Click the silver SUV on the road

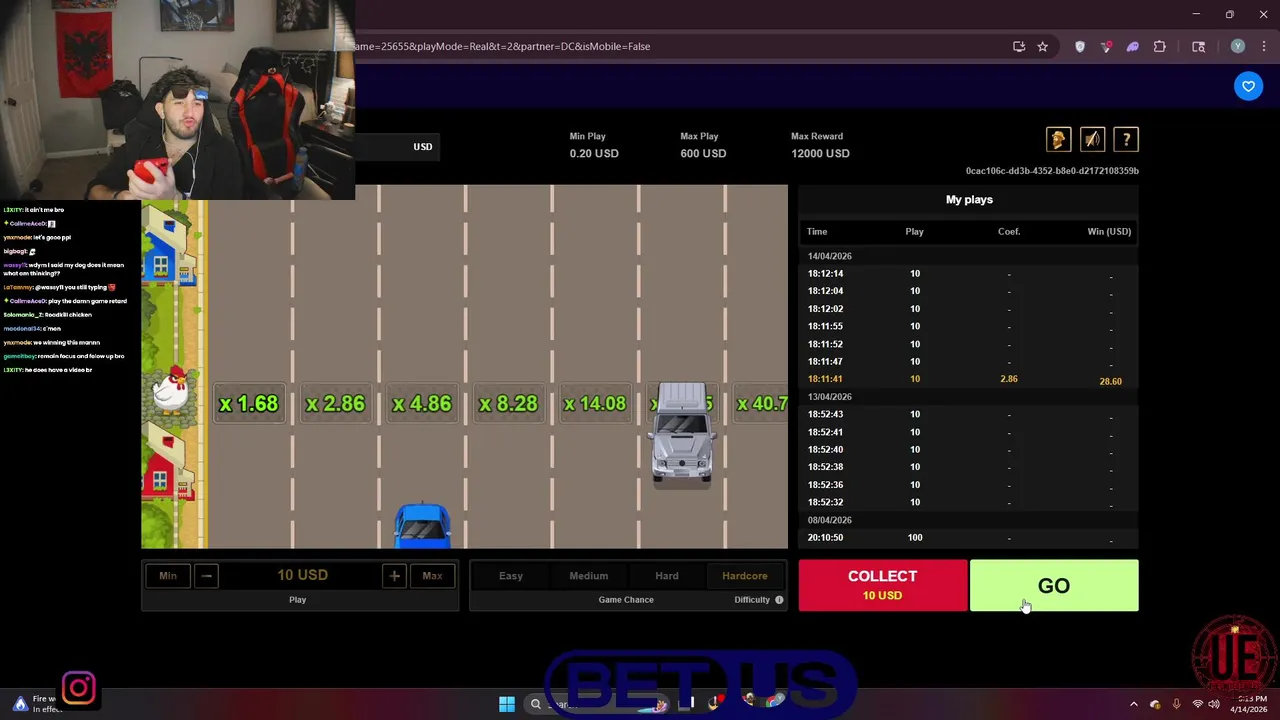[682, 433]
